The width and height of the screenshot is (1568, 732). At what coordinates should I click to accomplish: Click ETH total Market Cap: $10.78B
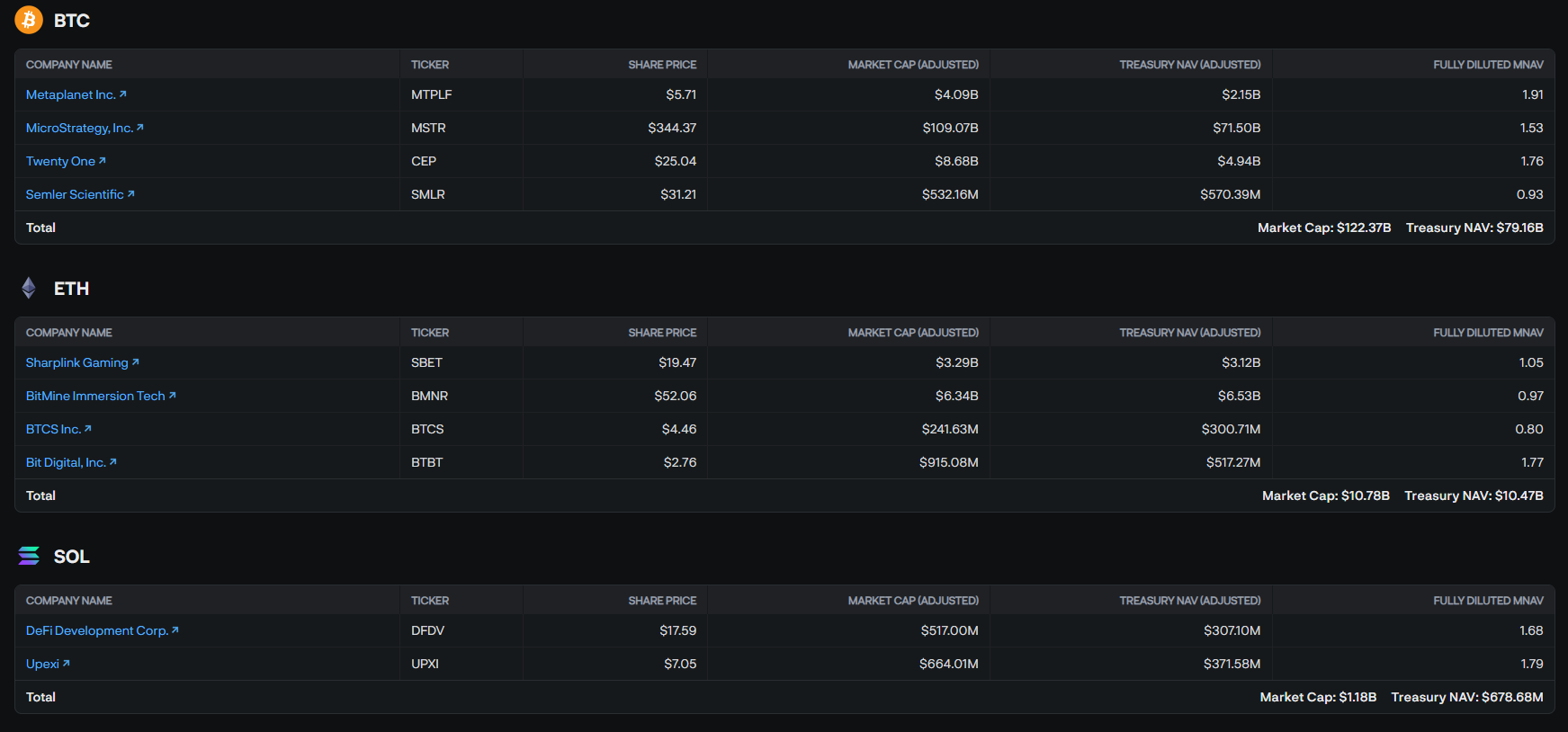[1326, 495]
